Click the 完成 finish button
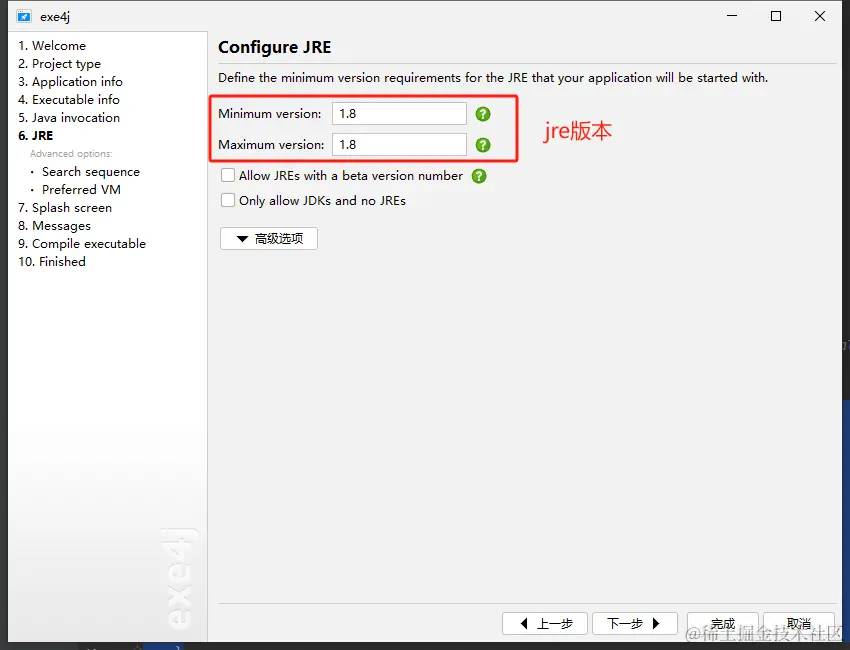850x650 pixels. tap(723, 623)
